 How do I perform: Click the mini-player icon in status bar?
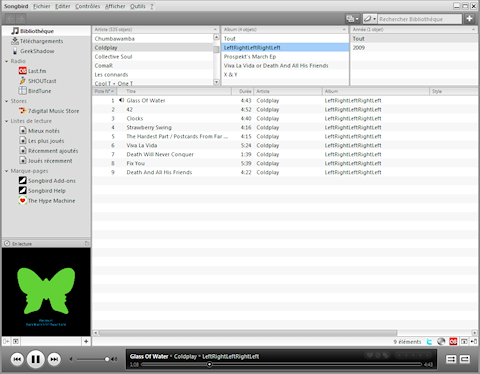464,341
